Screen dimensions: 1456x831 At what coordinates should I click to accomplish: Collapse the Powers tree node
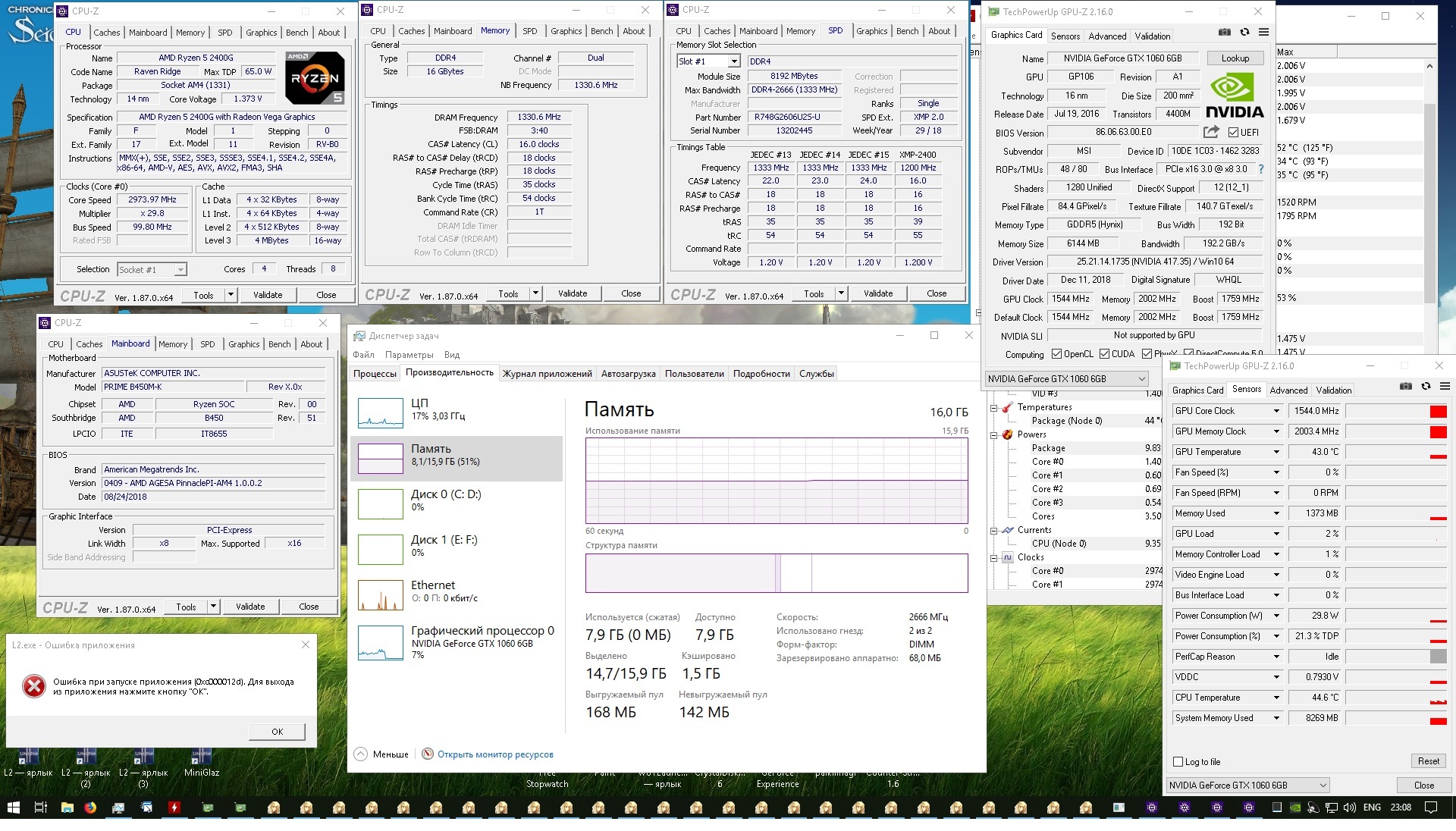click(x=994, y=435)
